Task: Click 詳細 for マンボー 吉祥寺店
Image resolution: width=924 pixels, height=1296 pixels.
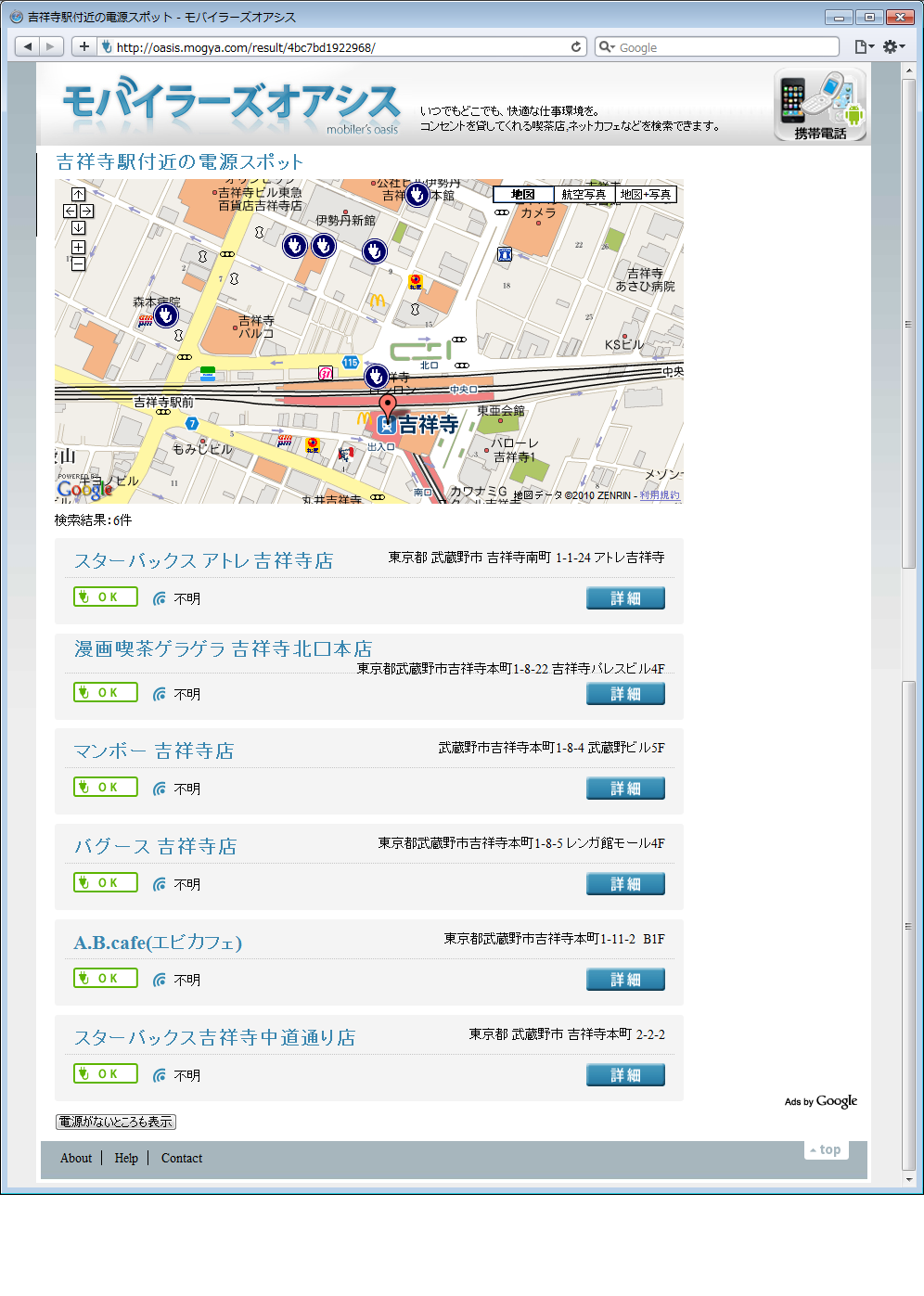Action: [625, 789]
